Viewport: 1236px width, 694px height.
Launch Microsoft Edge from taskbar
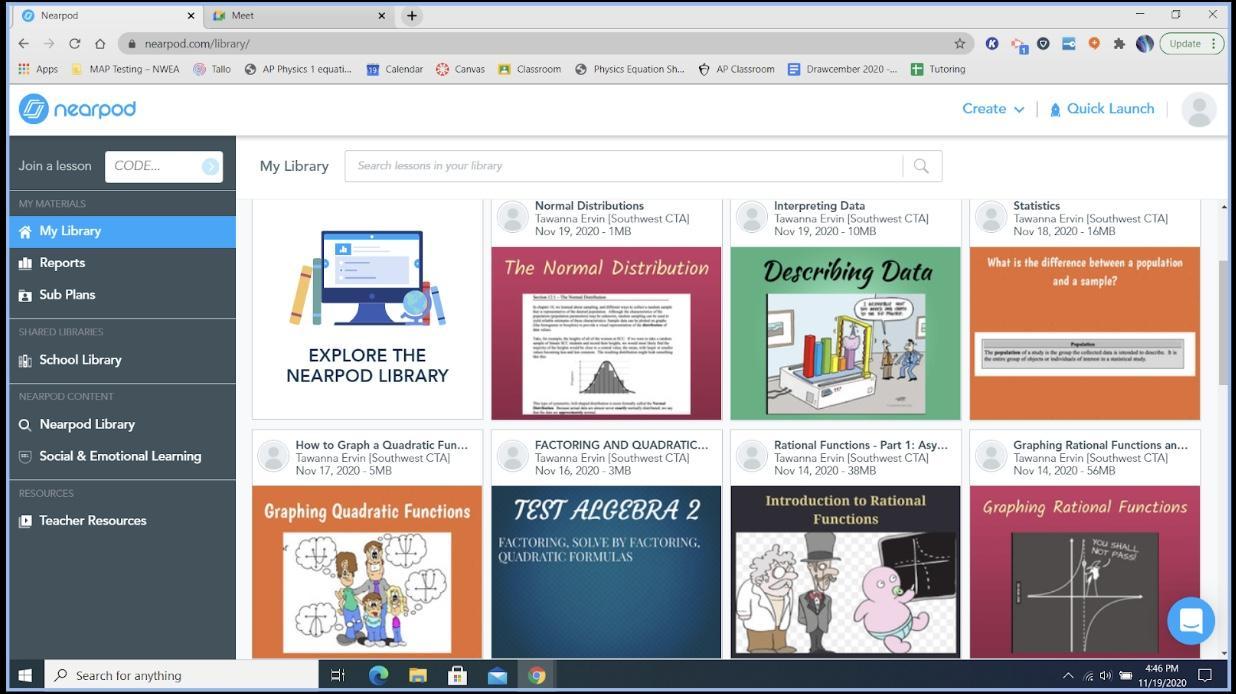378,675
